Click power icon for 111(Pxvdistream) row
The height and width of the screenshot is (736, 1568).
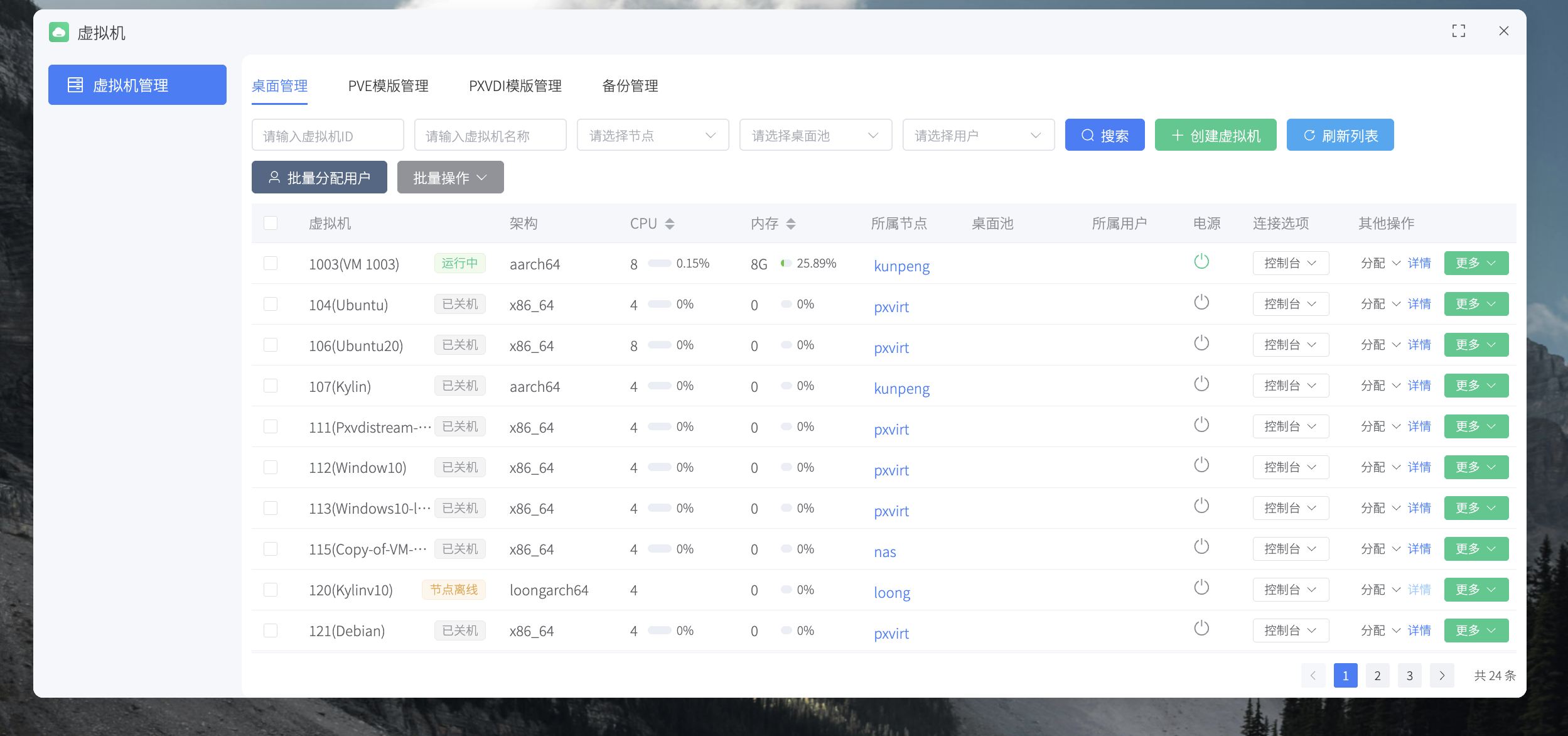pos(1201,425)
